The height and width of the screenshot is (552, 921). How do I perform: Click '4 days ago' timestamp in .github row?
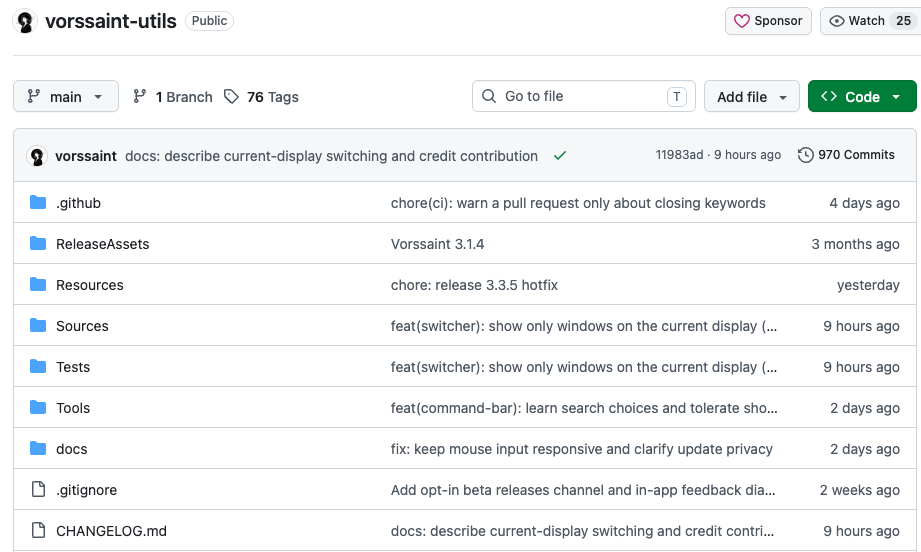pos(864,203)
